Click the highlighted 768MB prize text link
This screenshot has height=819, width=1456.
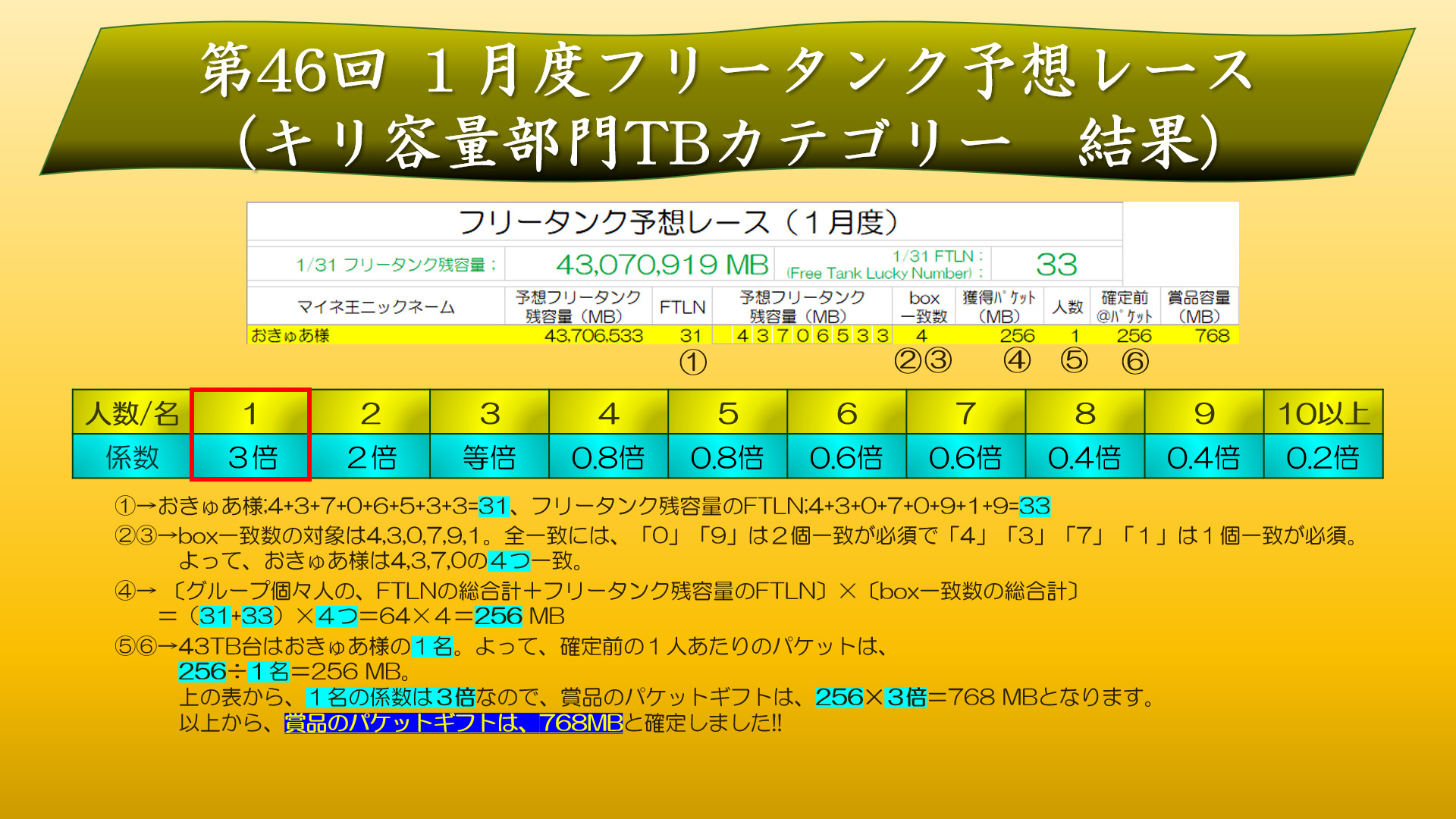pyautogui.click(x=453, y=723)
